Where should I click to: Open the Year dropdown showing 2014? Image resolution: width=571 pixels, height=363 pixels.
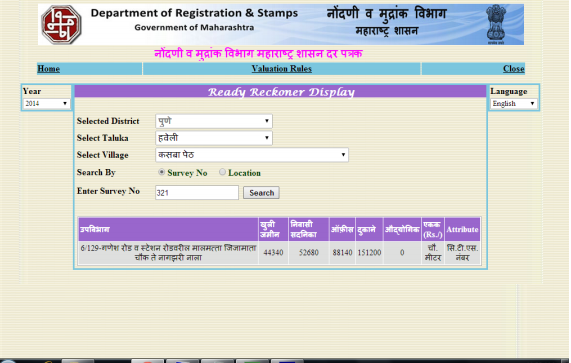pos(46,103)
